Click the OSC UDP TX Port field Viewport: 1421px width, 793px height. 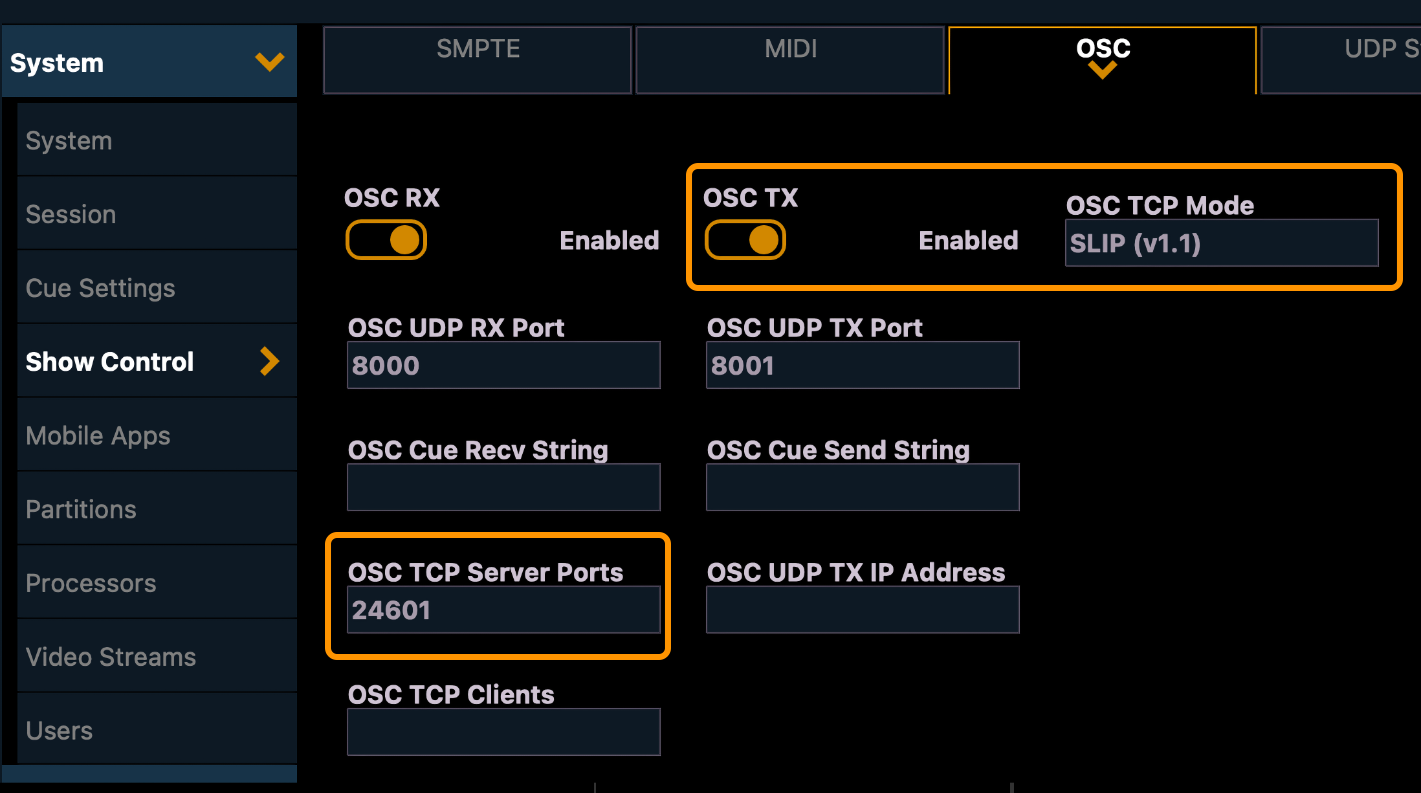[x=862, y=365]
